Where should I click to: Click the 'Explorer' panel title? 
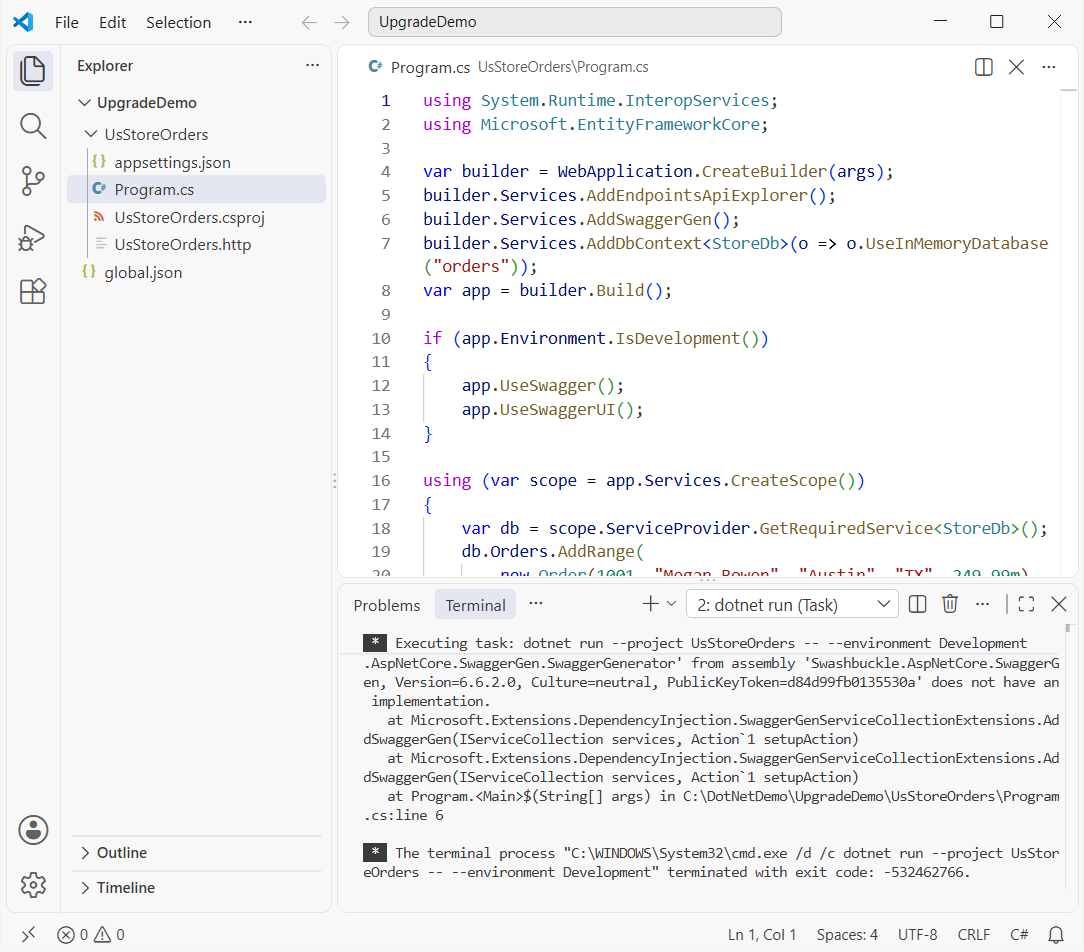tap(105, 66)
